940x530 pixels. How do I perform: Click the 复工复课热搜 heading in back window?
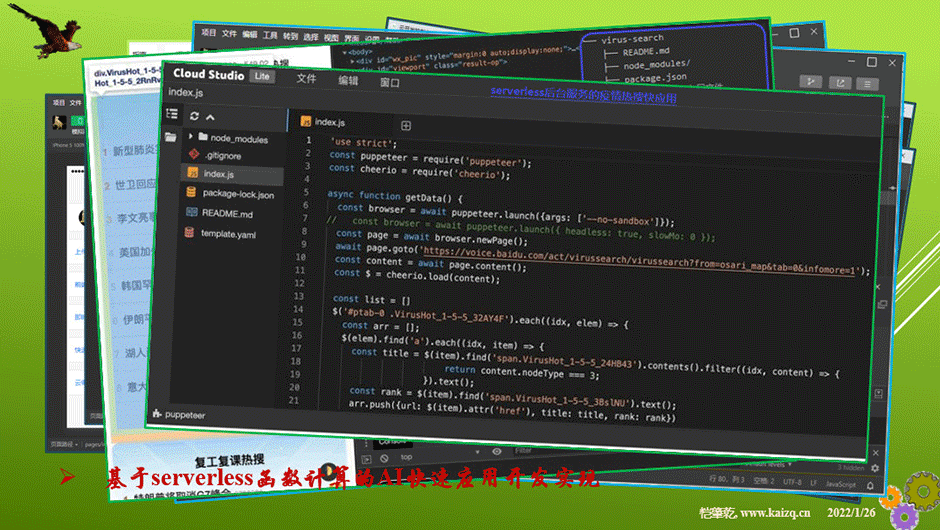pyautogui.click(x=230, y=460)
